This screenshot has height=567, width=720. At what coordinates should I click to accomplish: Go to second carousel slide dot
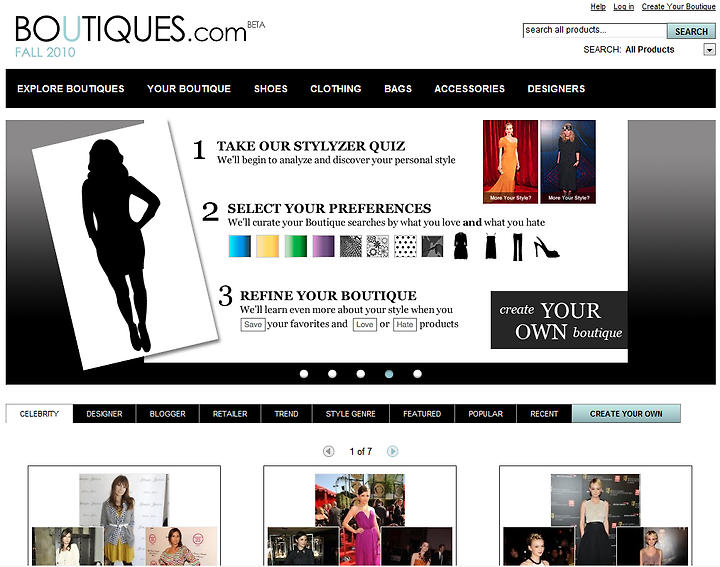[332, 374]
